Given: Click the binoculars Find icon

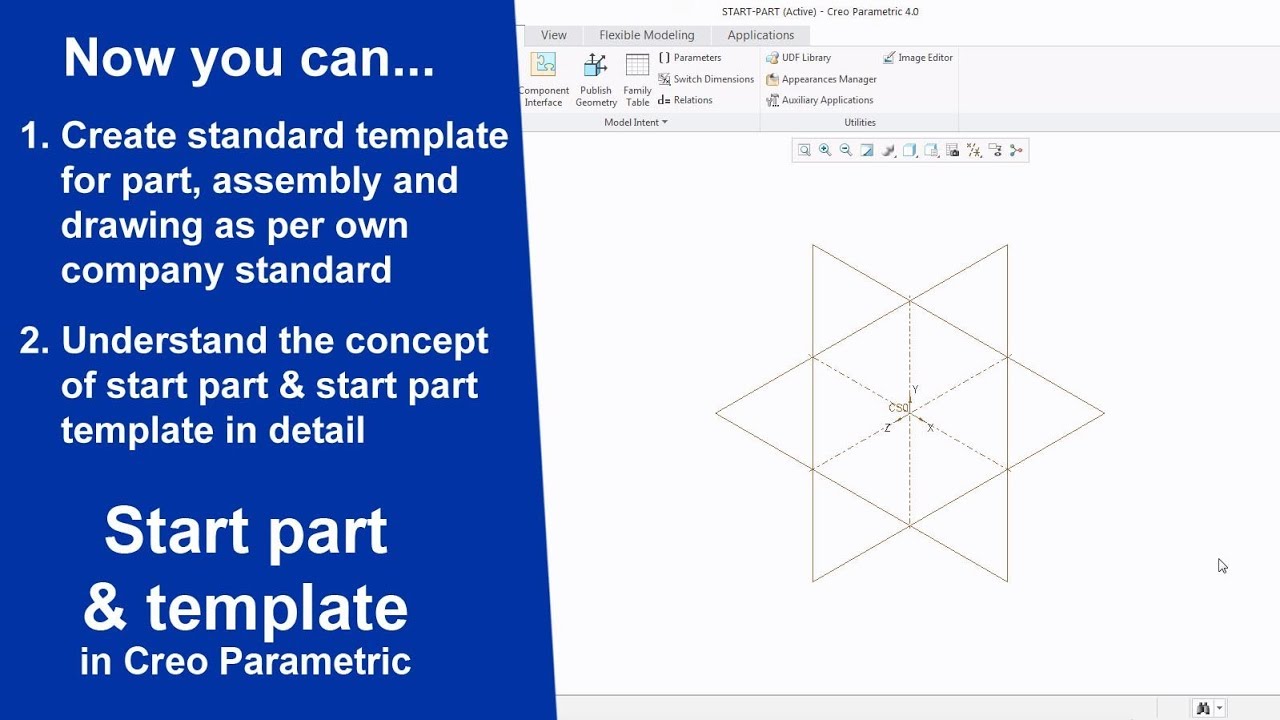Looking at the screenshot, I should (1203, 708).
